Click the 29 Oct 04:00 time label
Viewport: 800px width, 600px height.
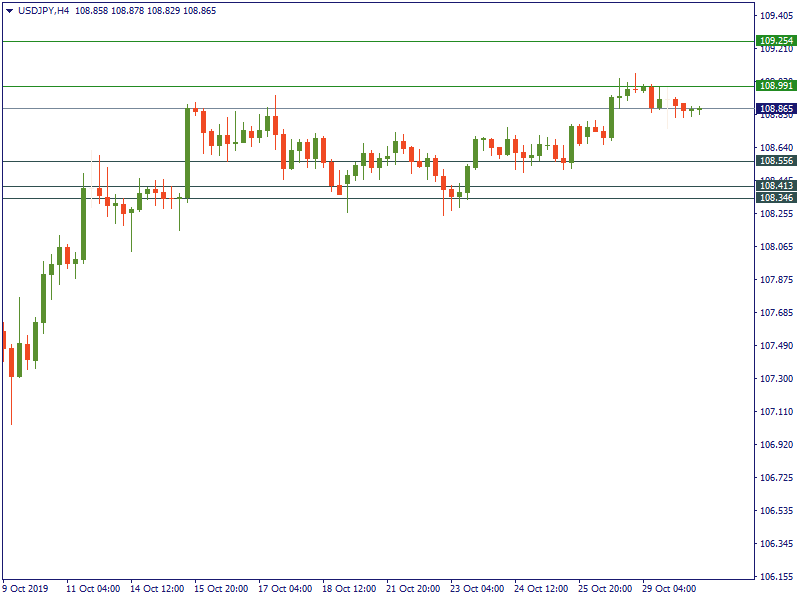point(670,589)
